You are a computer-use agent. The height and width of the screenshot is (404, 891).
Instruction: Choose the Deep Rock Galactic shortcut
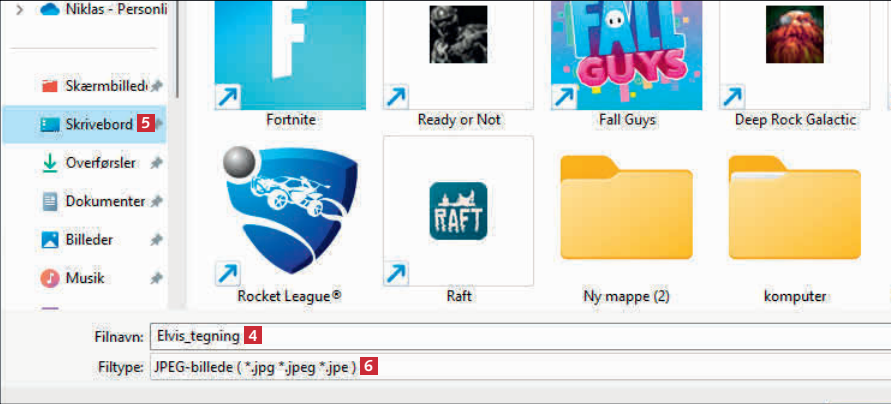(794, 55)
